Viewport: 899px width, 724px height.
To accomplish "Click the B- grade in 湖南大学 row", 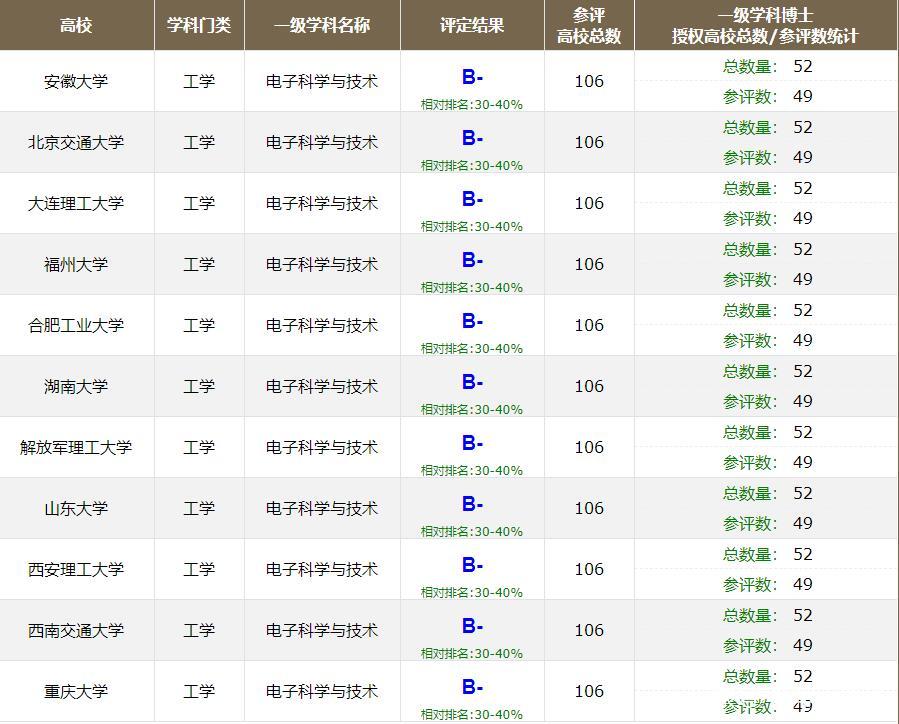I will (x=472, y=382).
